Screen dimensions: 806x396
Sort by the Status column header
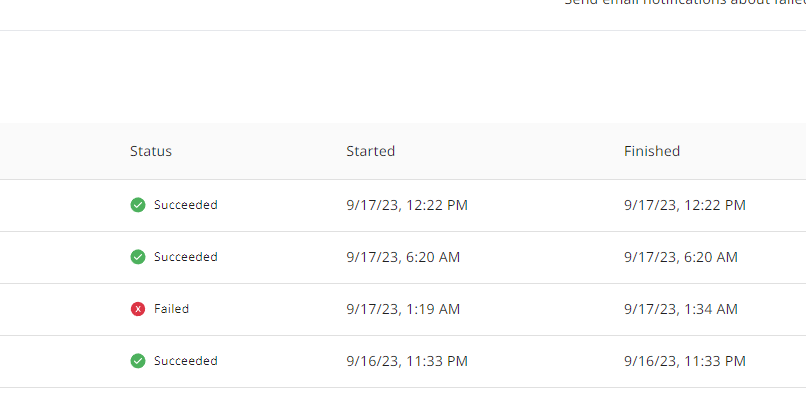pos(151,151)
